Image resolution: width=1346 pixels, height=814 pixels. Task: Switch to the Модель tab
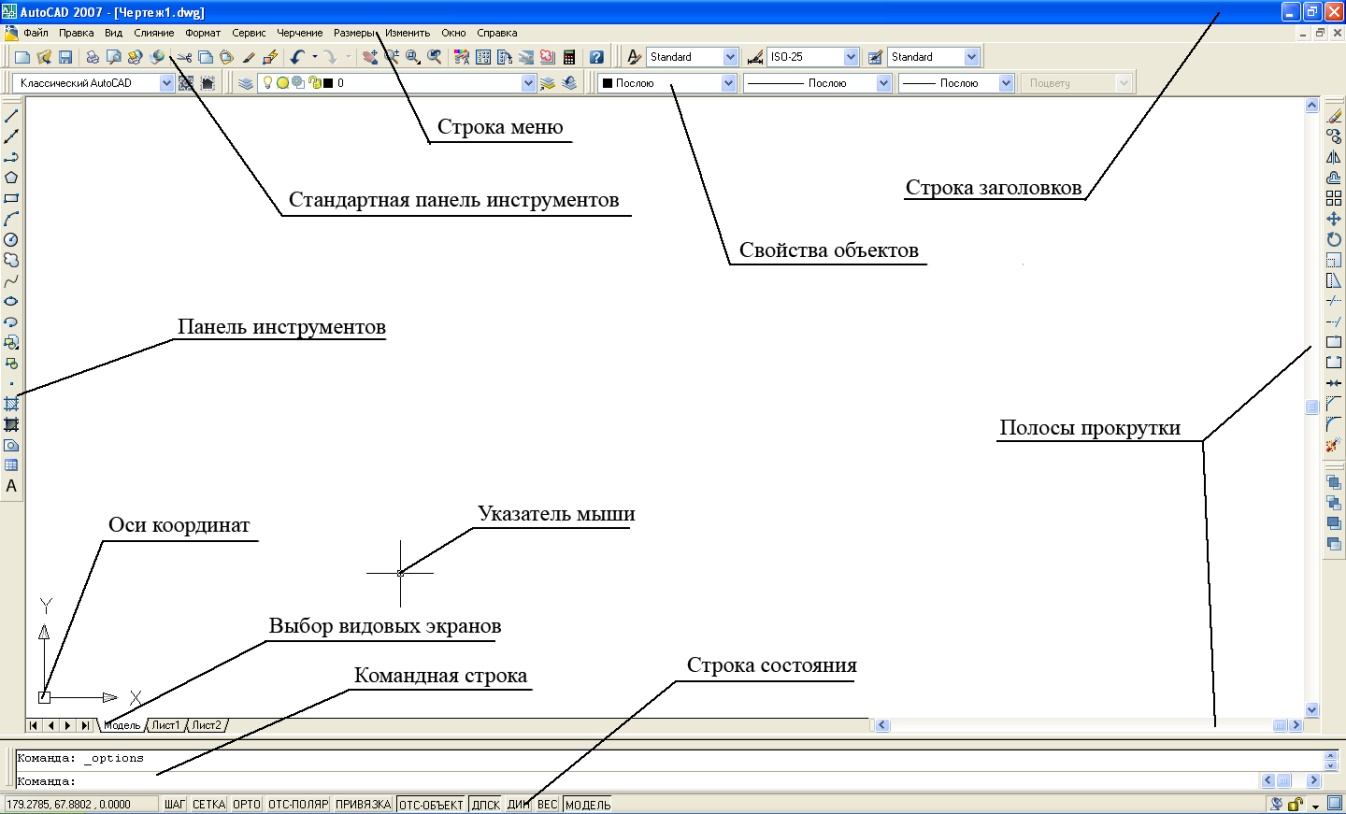[x=121, y=725]
